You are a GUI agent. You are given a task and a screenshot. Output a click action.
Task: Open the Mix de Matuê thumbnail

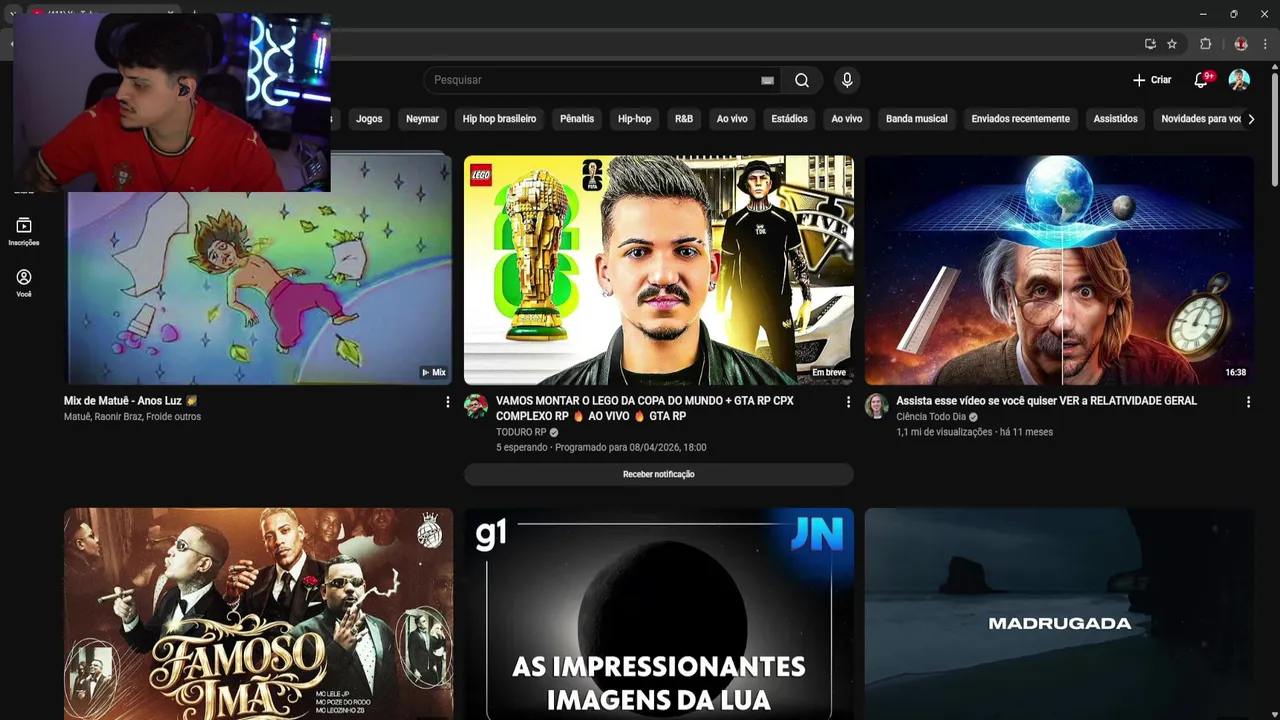[258, 270]
